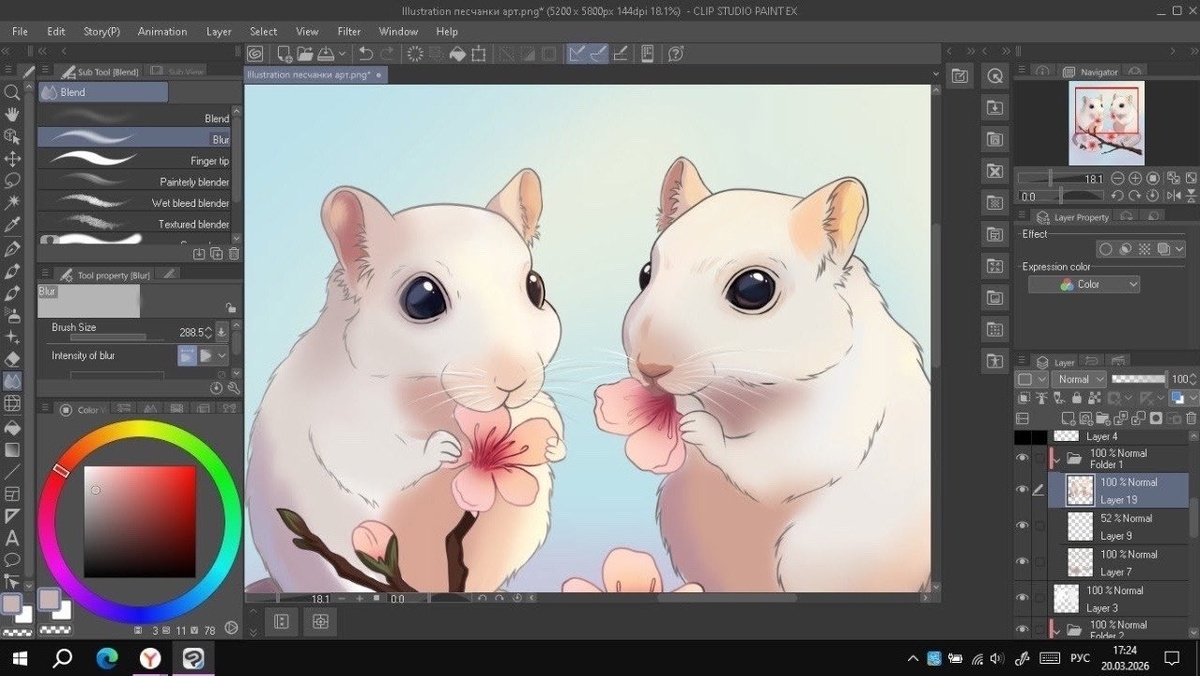
Task: Open the Animation menu
Action: click(162, 31)
